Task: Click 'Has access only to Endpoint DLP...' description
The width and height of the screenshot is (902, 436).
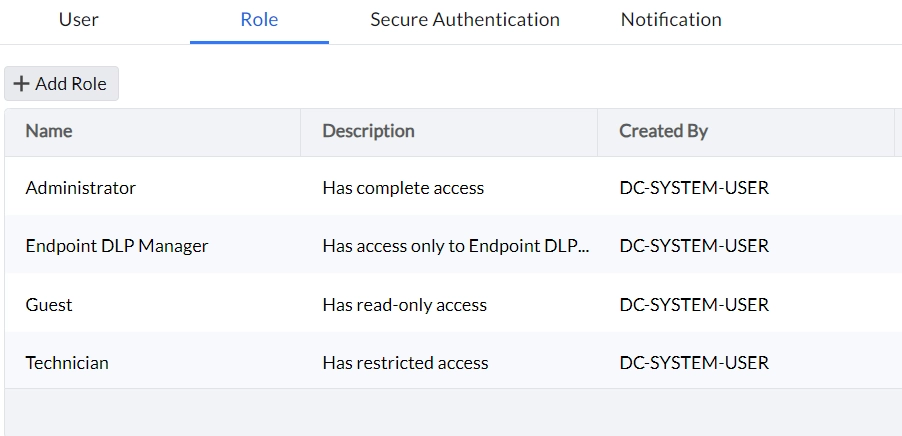Action: [x=456, y=246]
